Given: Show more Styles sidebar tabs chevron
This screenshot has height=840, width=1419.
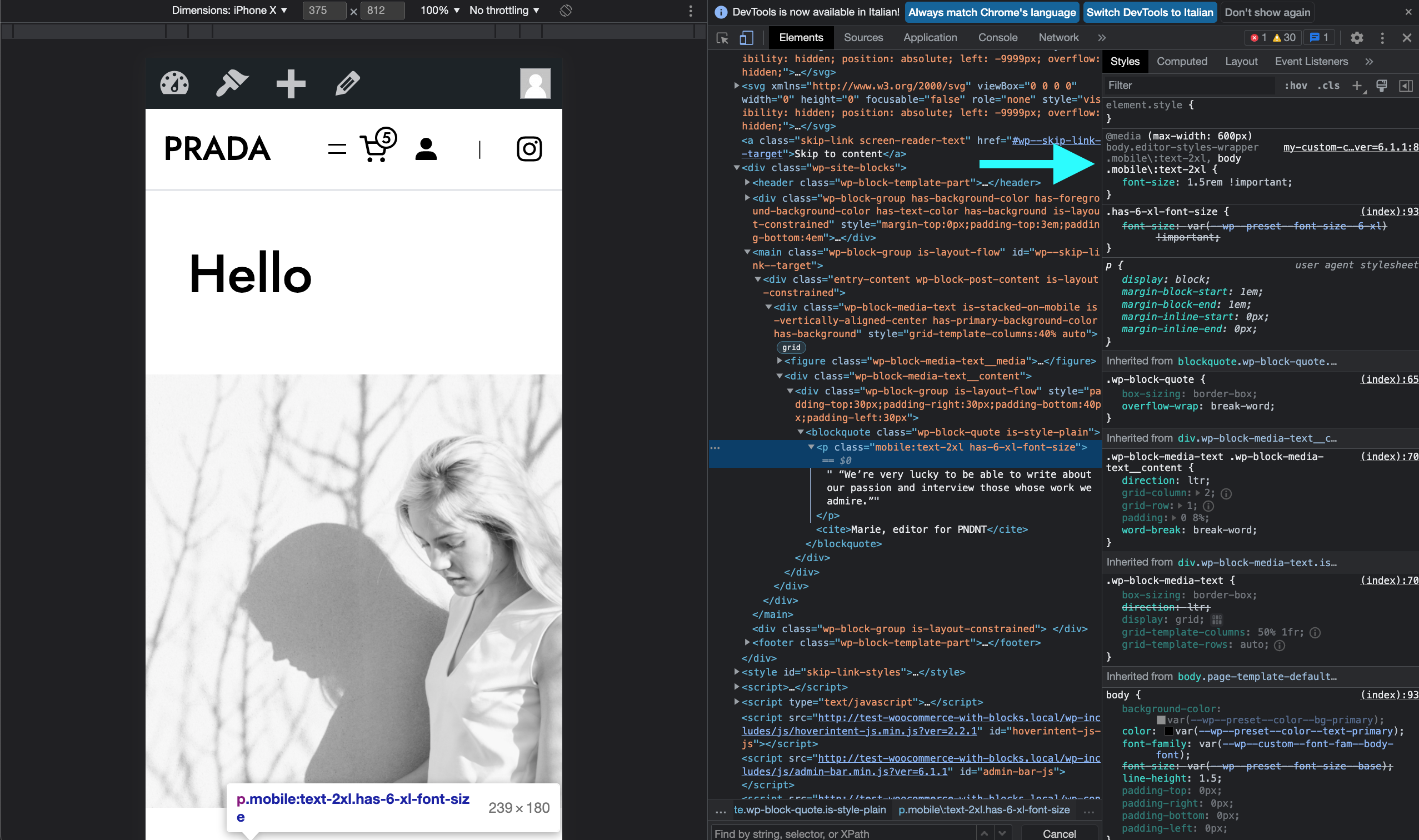Looking at the screenshot, I should pyautogui.click(x=1368, y=62).
